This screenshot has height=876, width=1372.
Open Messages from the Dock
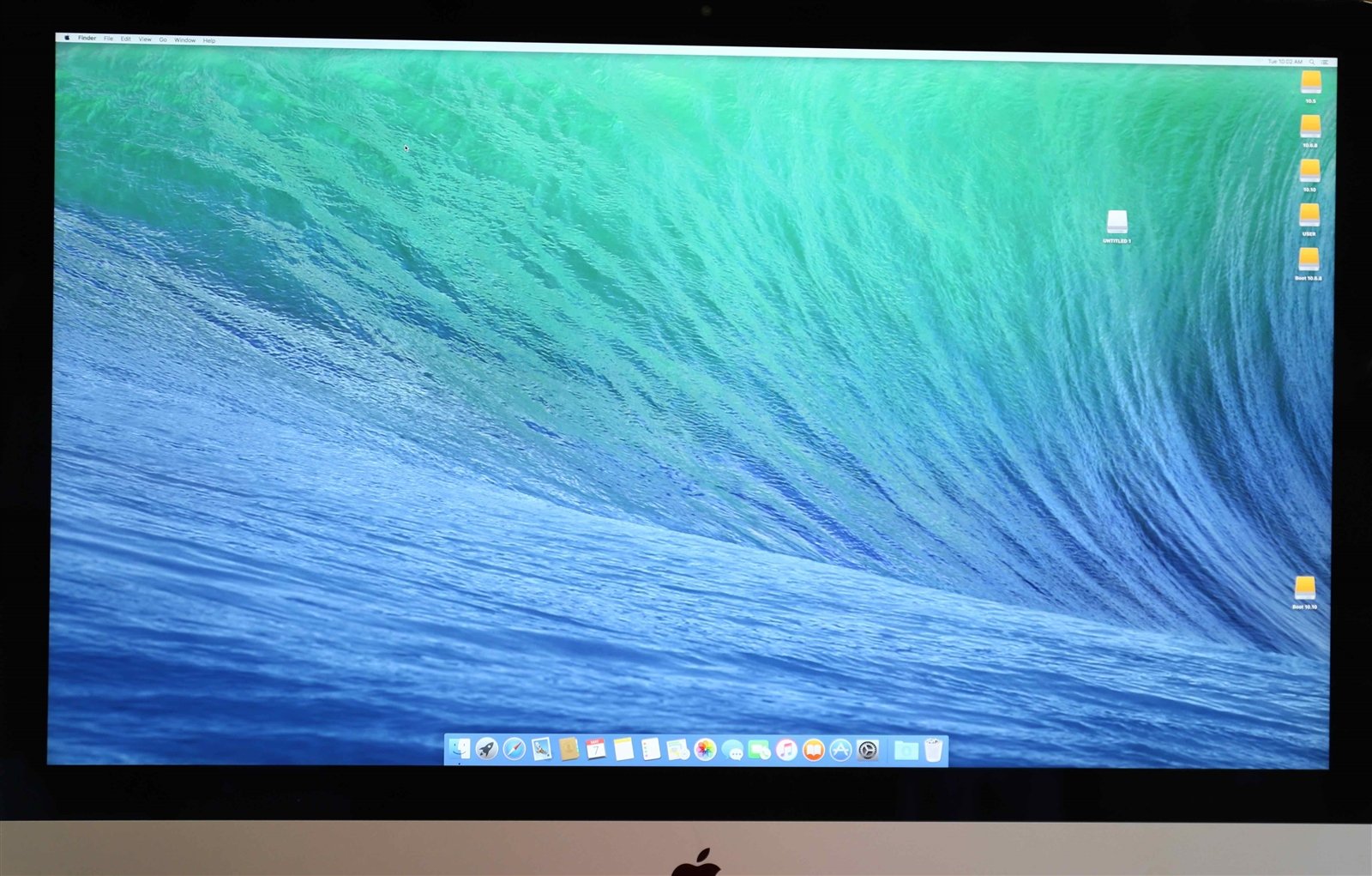pyautogui.click(x=732, y=751)
